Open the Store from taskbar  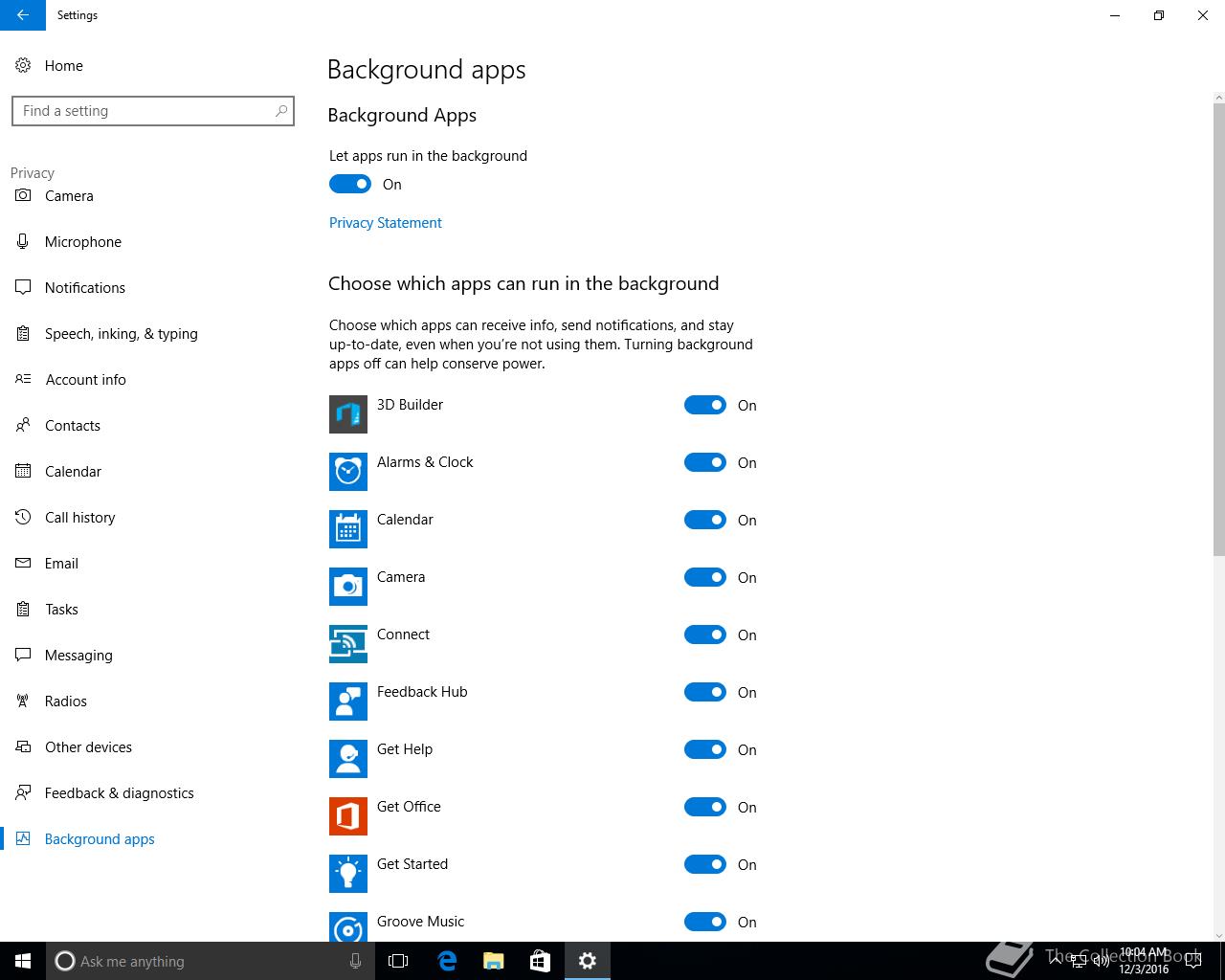pyautogui.click(x=540, y=961)
